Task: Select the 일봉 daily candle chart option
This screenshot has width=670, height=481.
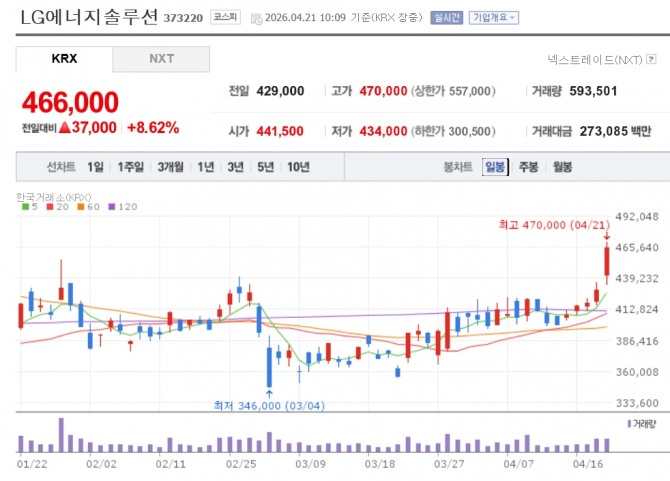Action: 495,167
